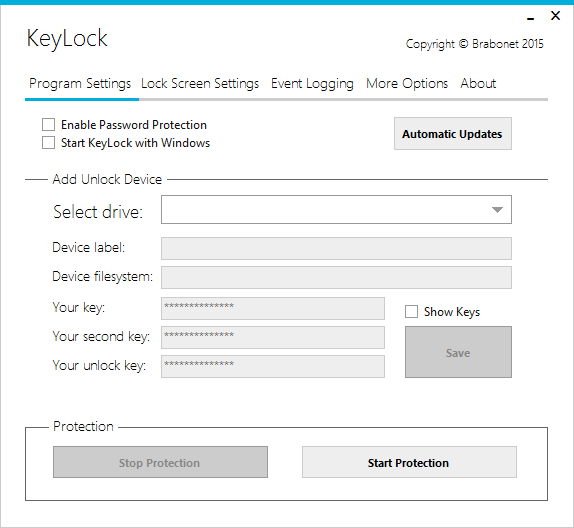
Task: Minimize the KeyLock window
Action: click(530, 16)
